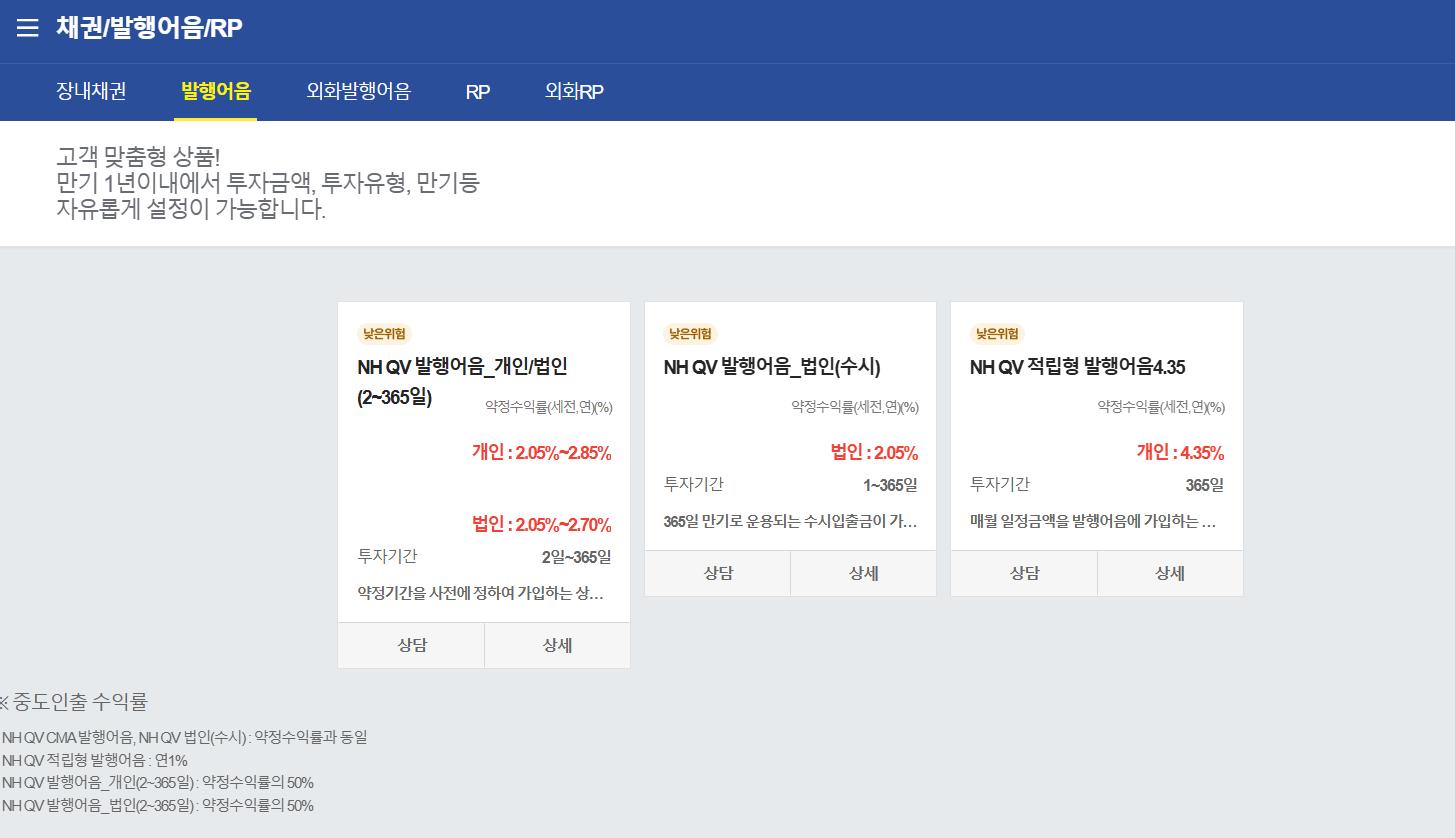1455x838 pixels.
Task: Select the 발행어음 tab
Action: tap(215, 92)
